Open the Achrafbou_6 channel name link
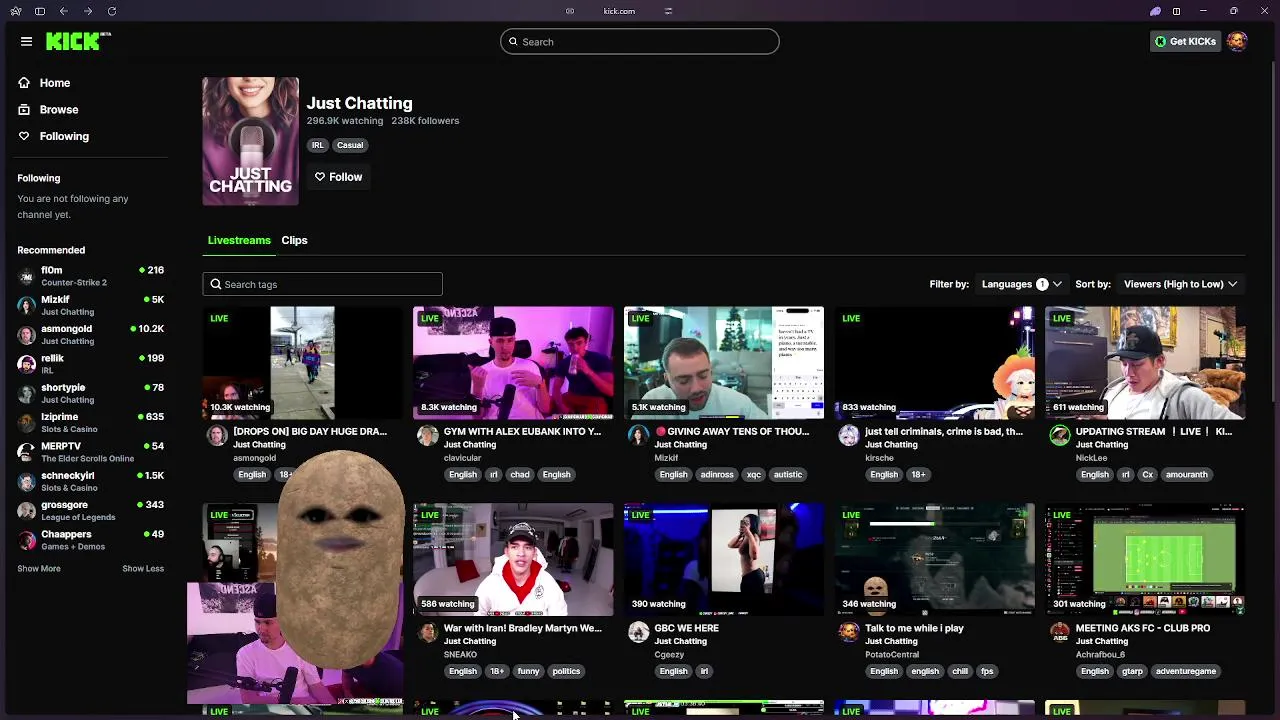This screenshot has width=1280, height=720. click(x=1100, y=655)
